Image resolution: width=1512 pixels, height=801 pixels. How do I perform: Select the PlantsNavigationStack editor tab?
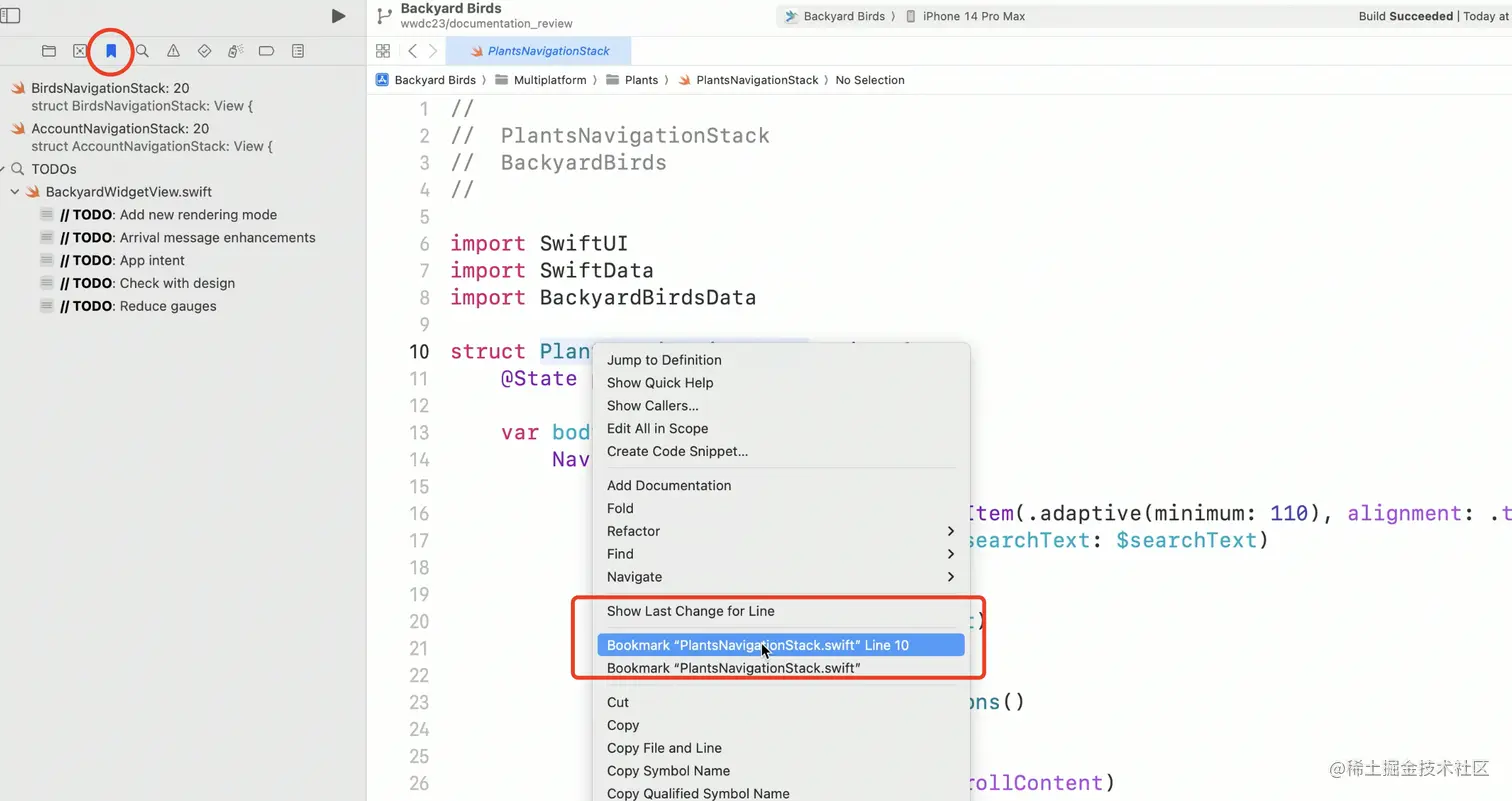point(539,51)
